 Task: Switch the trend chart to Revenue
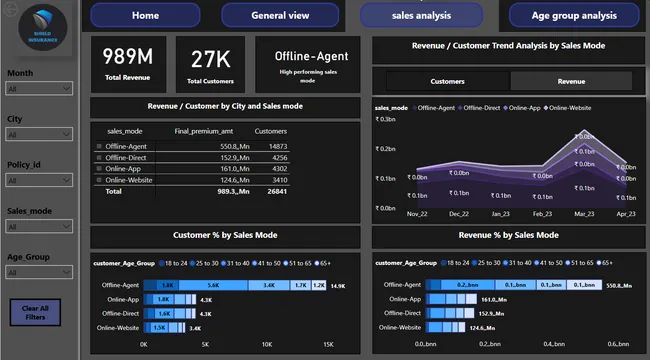coord(571,81)
